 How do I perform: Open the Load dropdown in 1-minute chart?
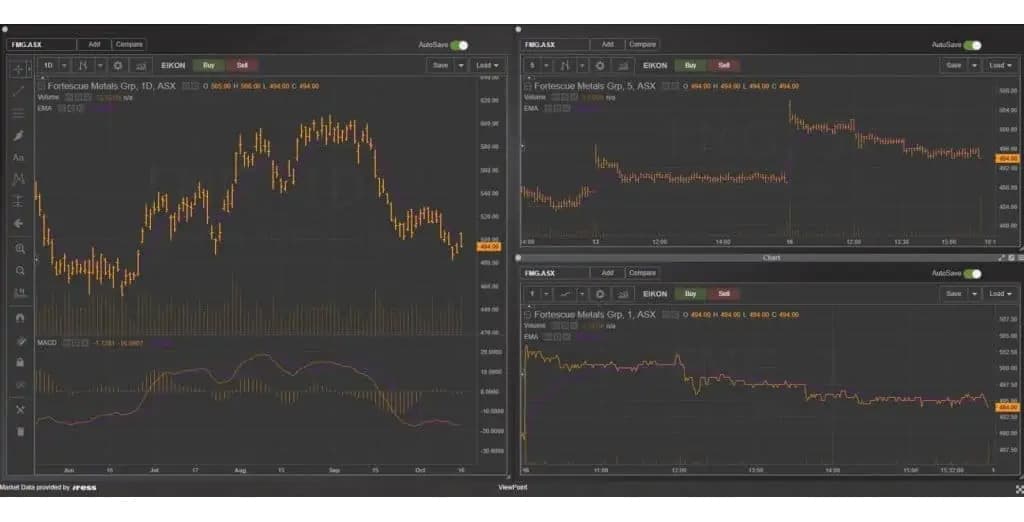coord(1000,294)
